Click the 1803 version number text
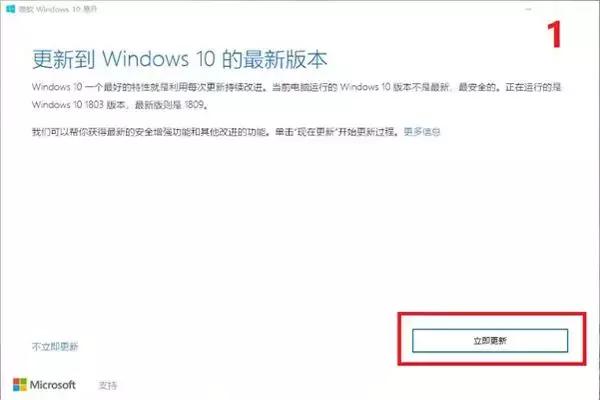Screen dimensions: 600x400 [x=94, y=104]
